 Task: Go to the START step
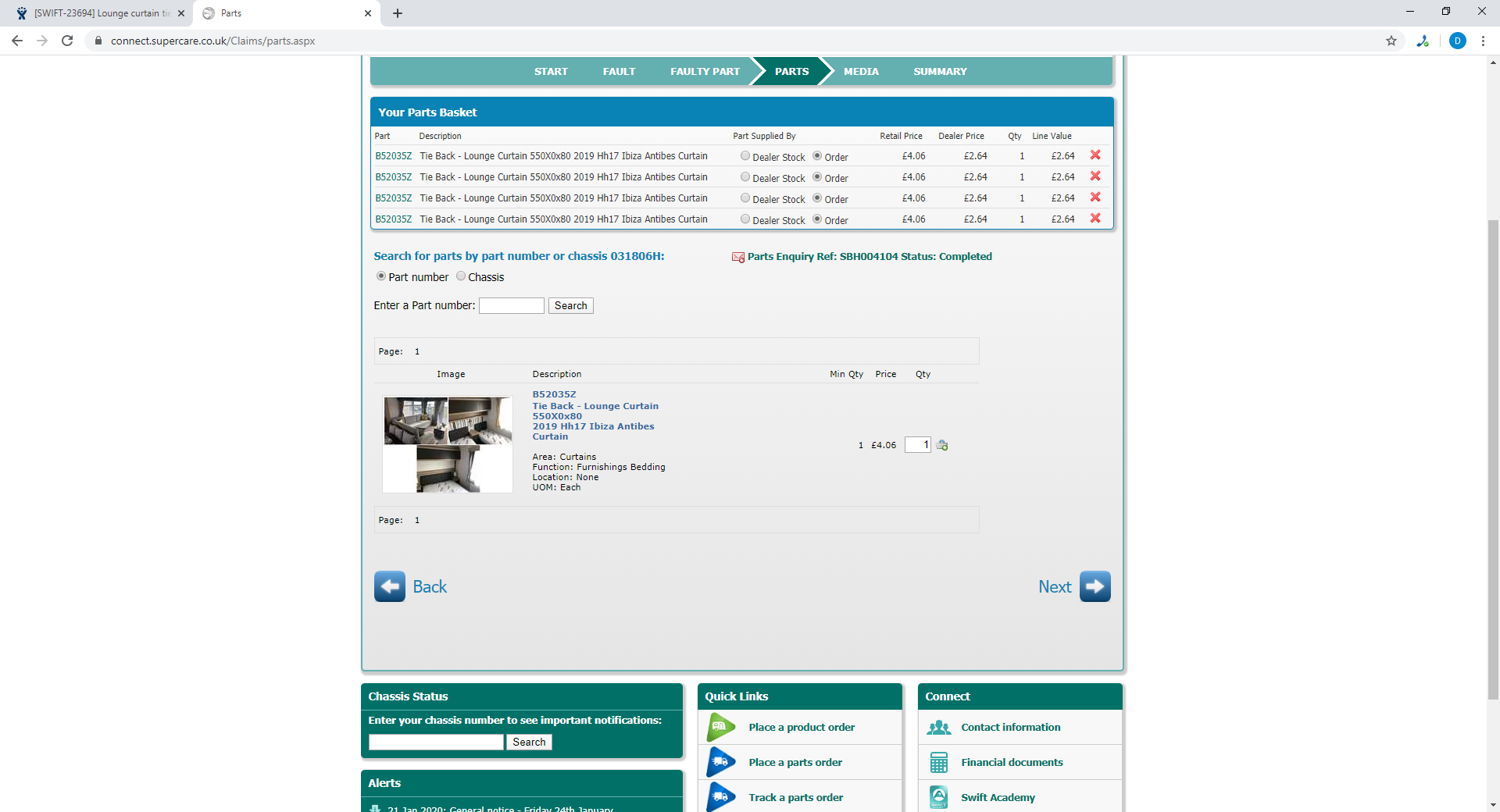click(x=551, y=71)
